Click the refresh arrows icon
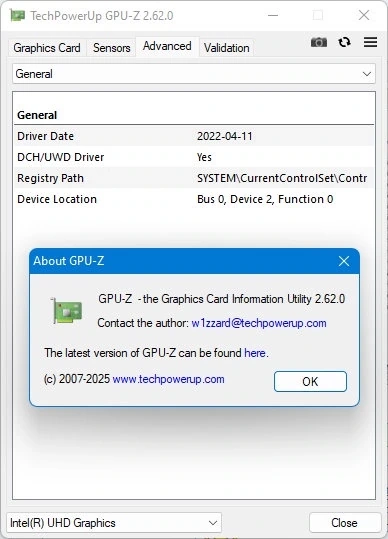Screen dimensions: 388x539 point(344,42)
